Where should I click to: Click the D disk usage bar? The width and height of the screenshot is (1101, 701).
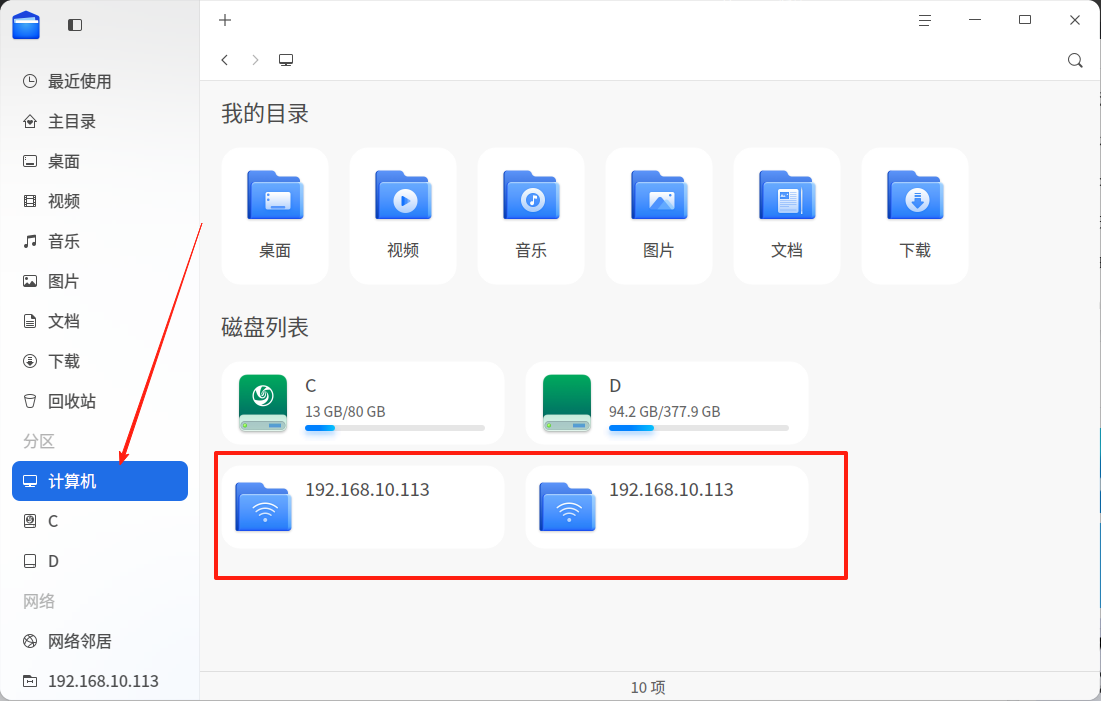pyautogui.click(x=699, y=428)
